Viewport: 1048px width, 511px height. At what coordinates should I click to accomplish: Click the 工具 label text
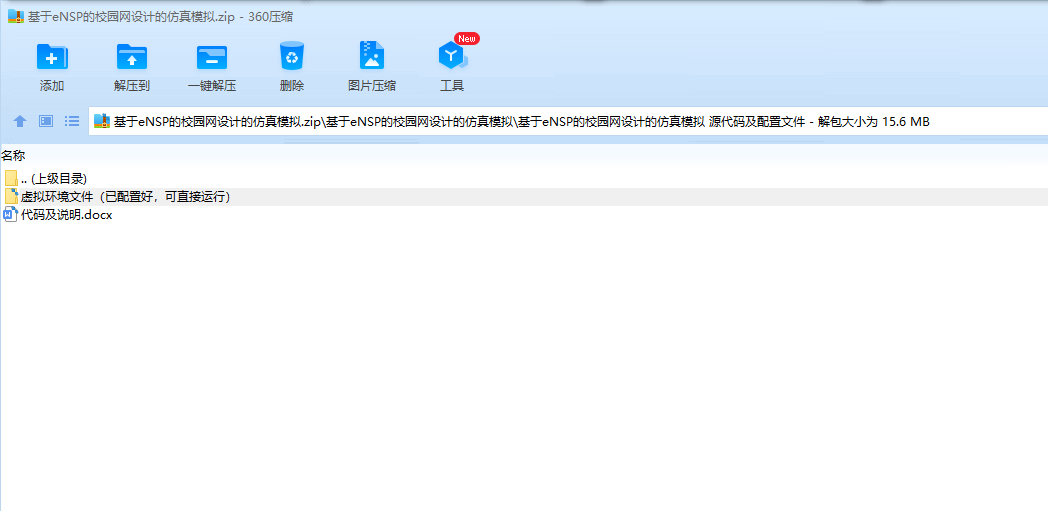coord(452,86)
